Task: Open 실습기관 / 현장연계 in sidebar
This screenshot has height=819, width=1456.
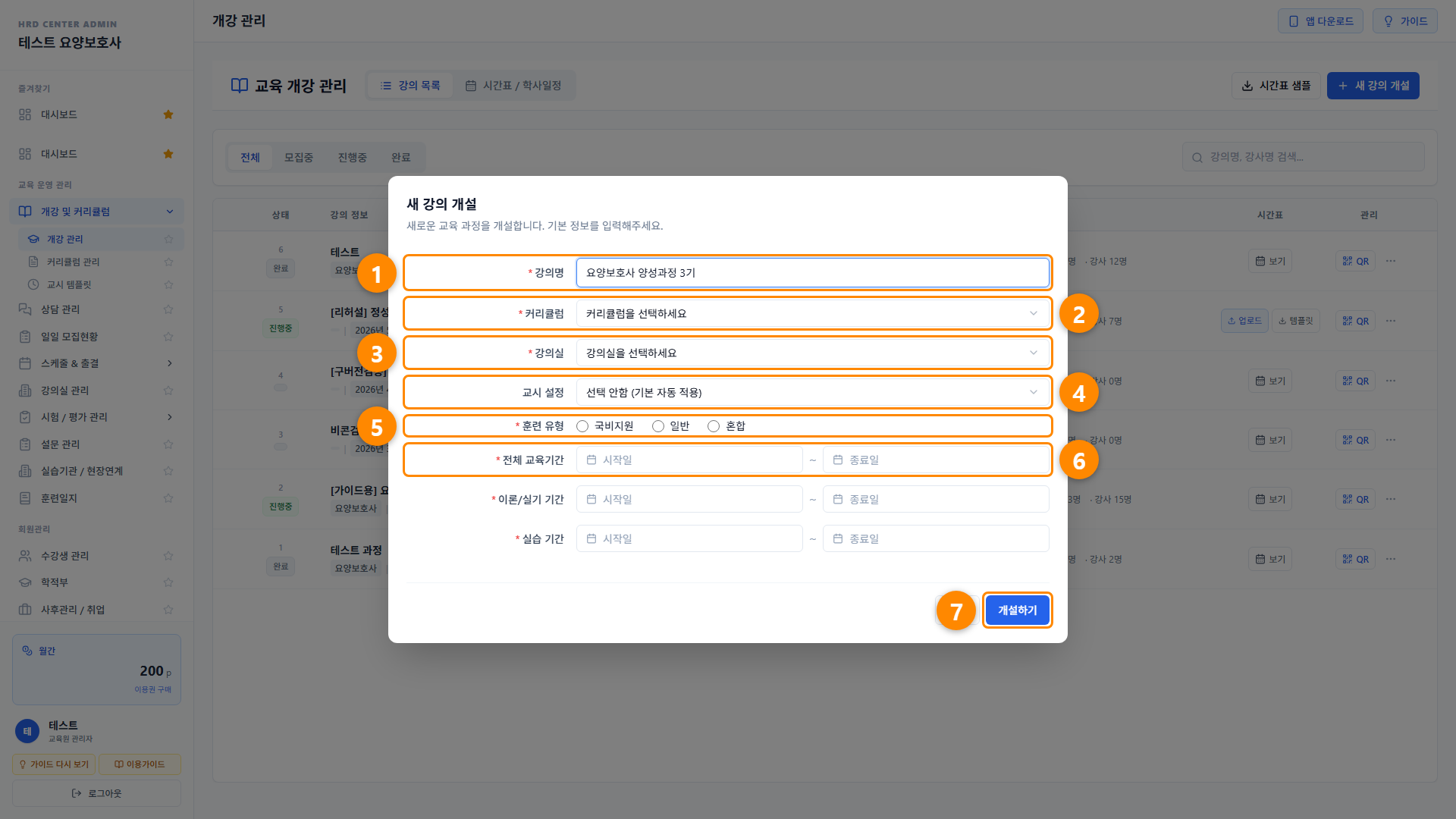Action: pyautogui.click(x=82, y=471)
